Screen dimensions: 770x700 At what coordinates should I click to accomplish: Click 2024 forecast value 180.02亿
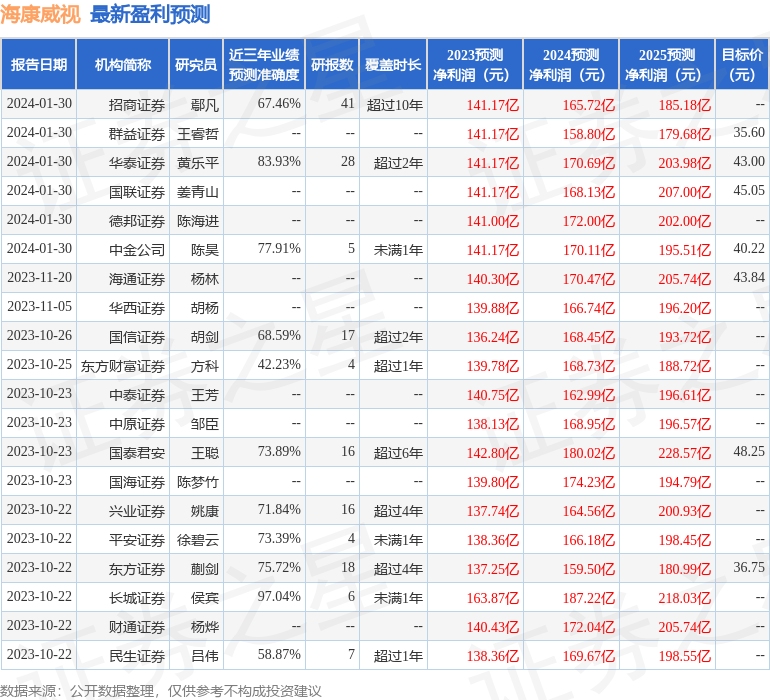click(589, 453)
